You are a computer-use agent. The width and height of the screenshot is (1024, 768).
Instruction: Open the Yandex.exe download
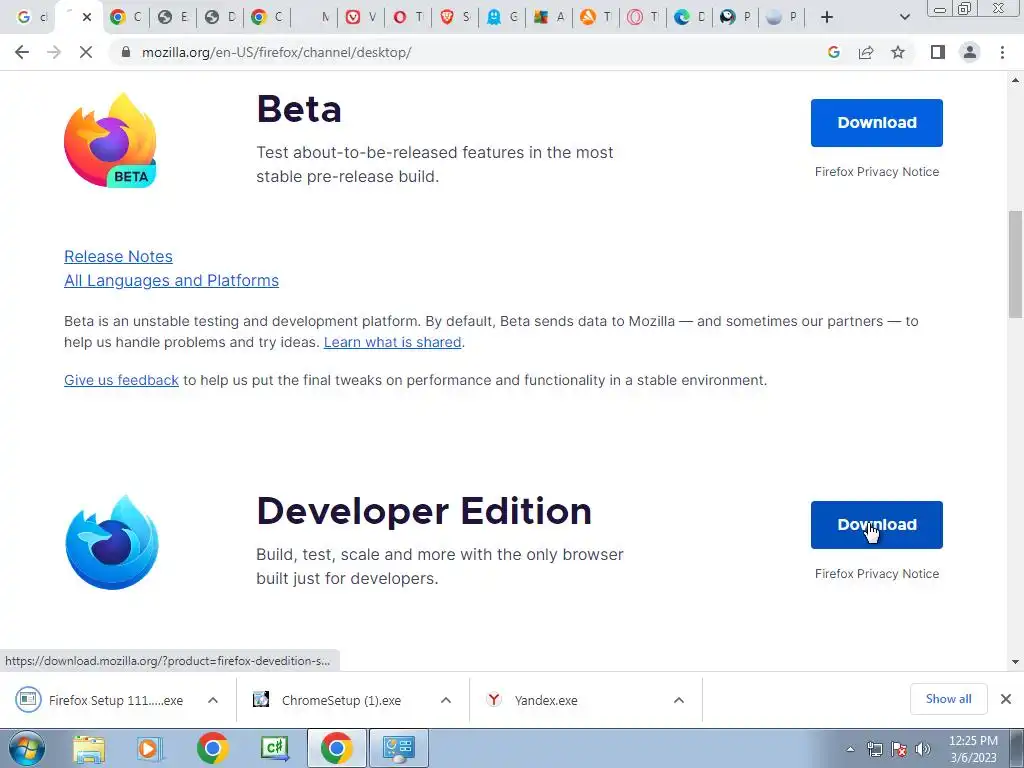click(x=546, y=700)
